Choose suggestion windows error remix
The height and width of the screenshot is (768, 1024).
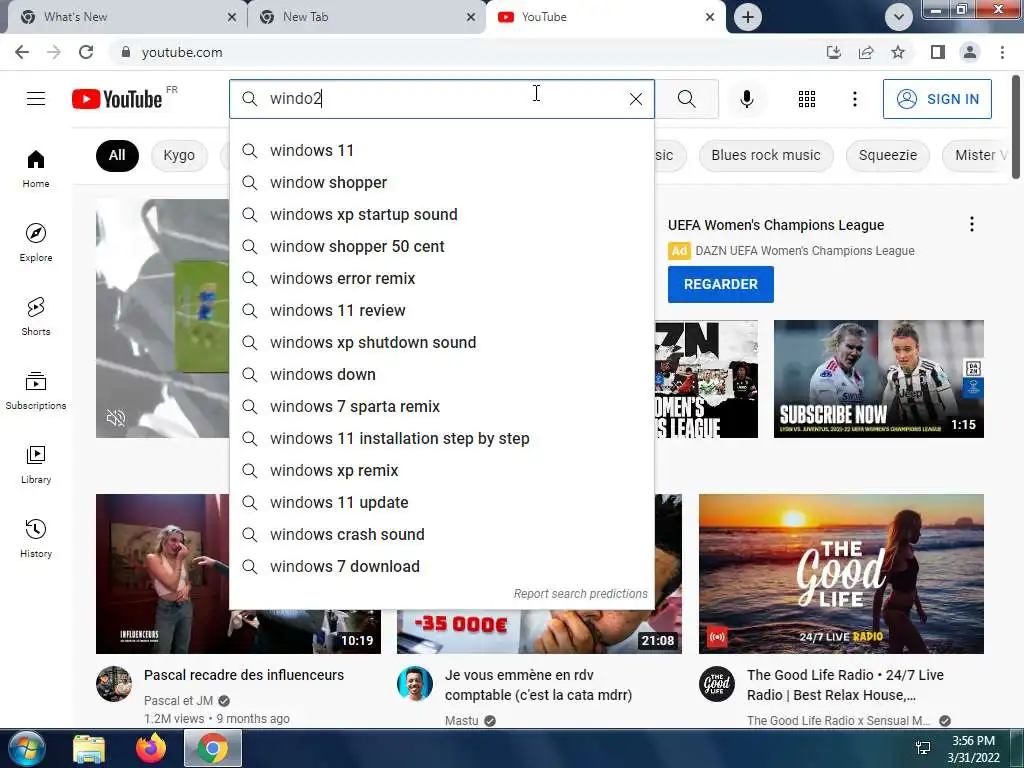tap(441, 278)
